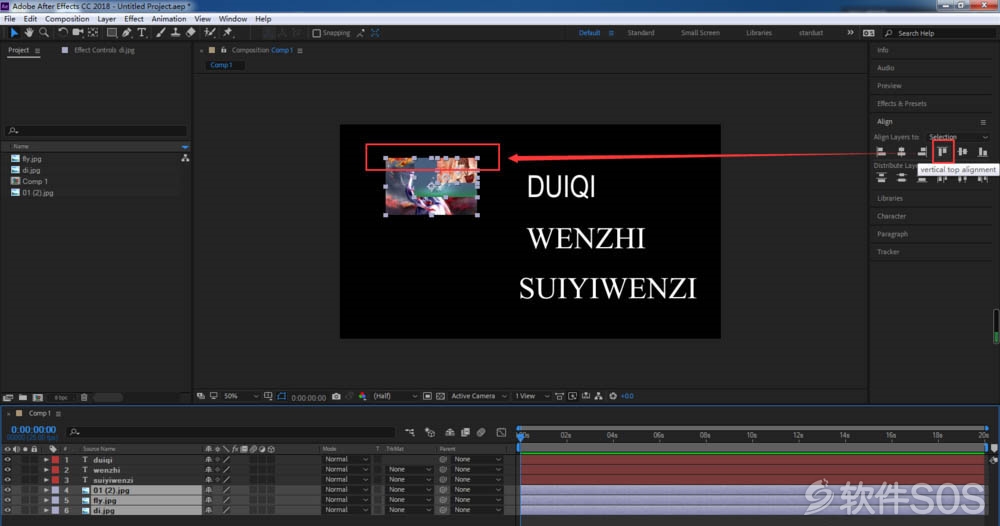Click the align left edges icon
Image resolution: width=1000 pixels, height=526 pixels.
(x=881, y=152)
